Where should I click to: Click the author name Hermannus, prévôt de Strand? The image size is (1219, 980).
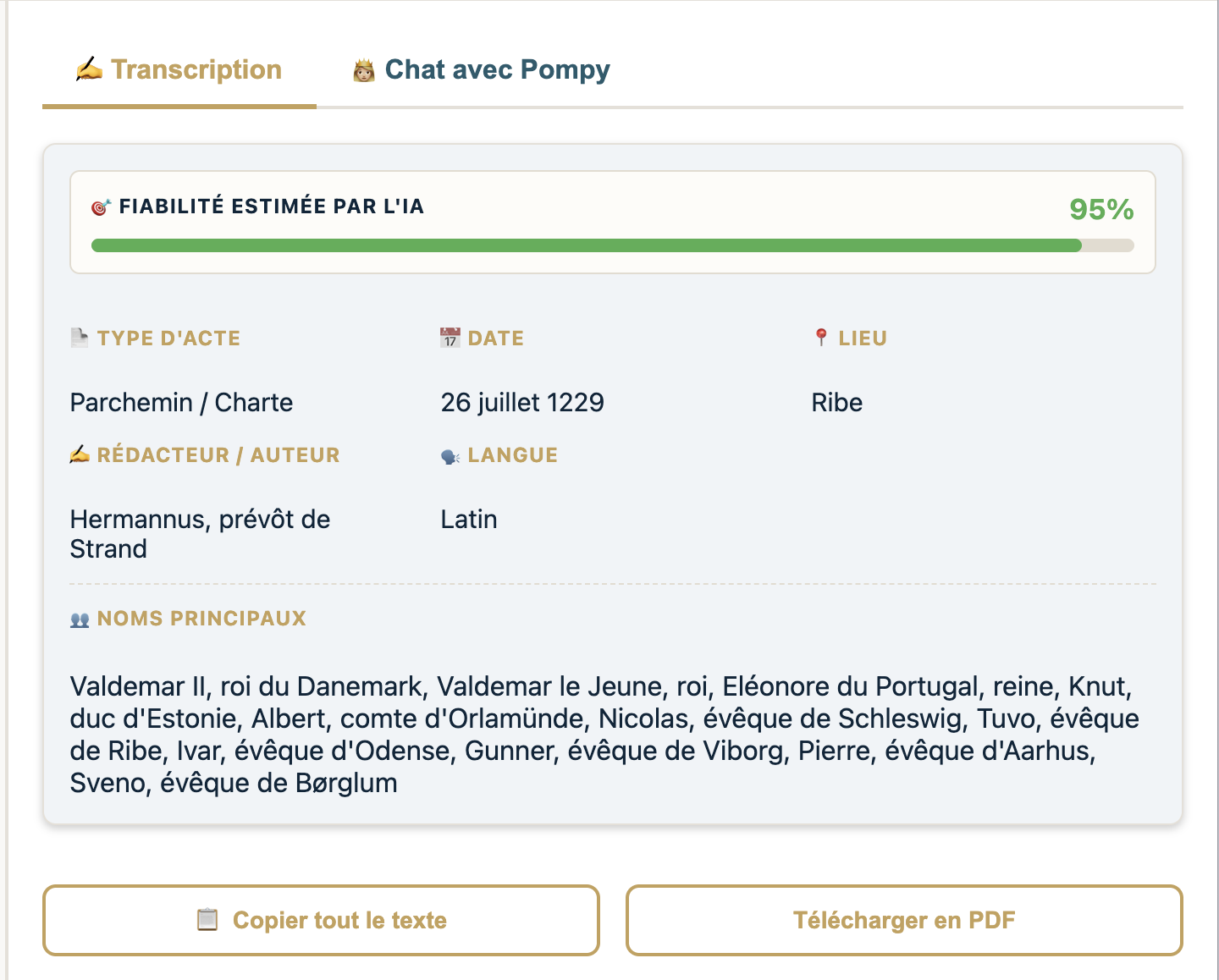[x=200, y=533]
